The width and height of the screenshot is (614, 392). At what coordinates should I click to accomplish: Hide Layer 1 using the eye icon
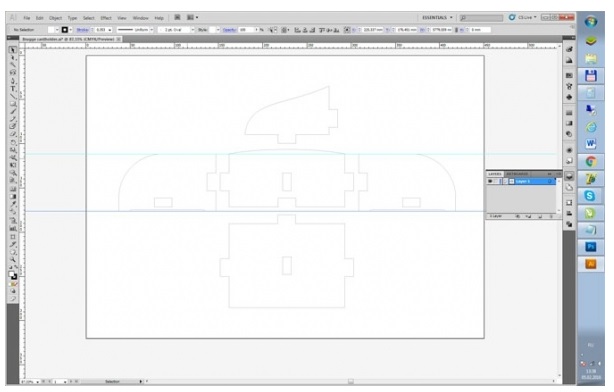click(x=490, y=181)
